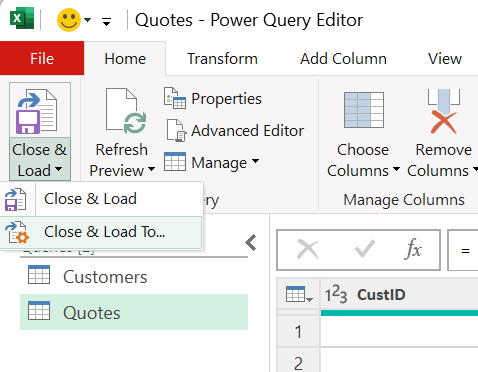The image size is (478, 372).
Task: Switch to the Transform tab
Action: point(222,59)
